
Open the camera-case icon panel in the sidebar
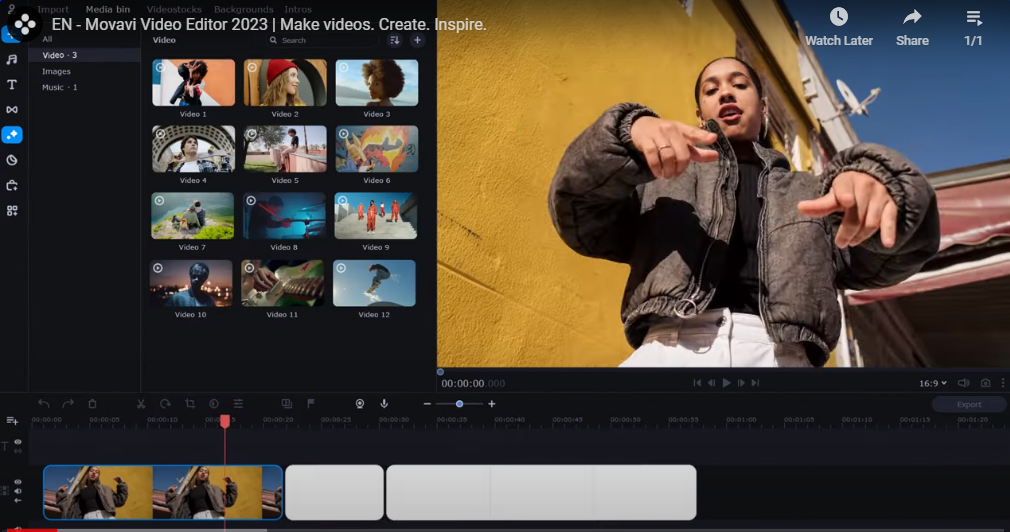(12, 185)
